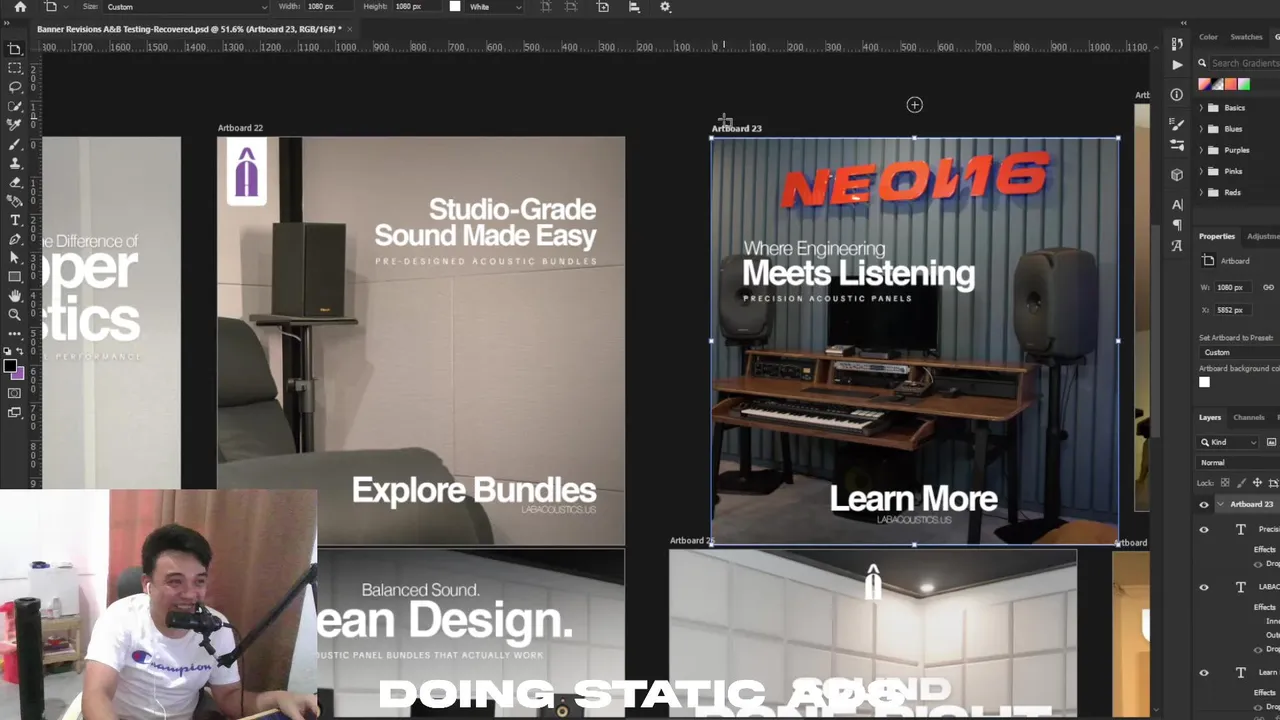Toggle lock position in Layers panel
Viewport: 1280px width, 720px height.
click(1258, 483)
